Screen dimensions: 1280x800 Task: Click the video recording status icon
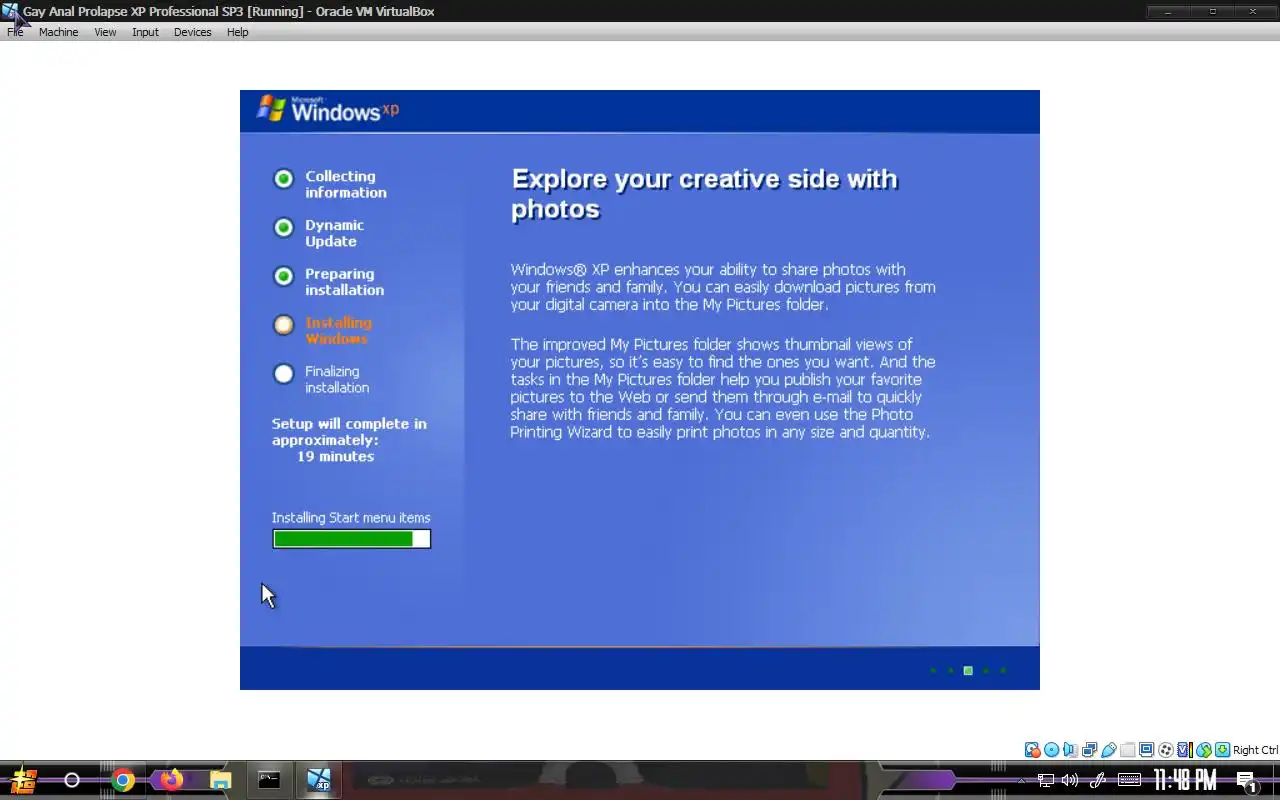1165,750
